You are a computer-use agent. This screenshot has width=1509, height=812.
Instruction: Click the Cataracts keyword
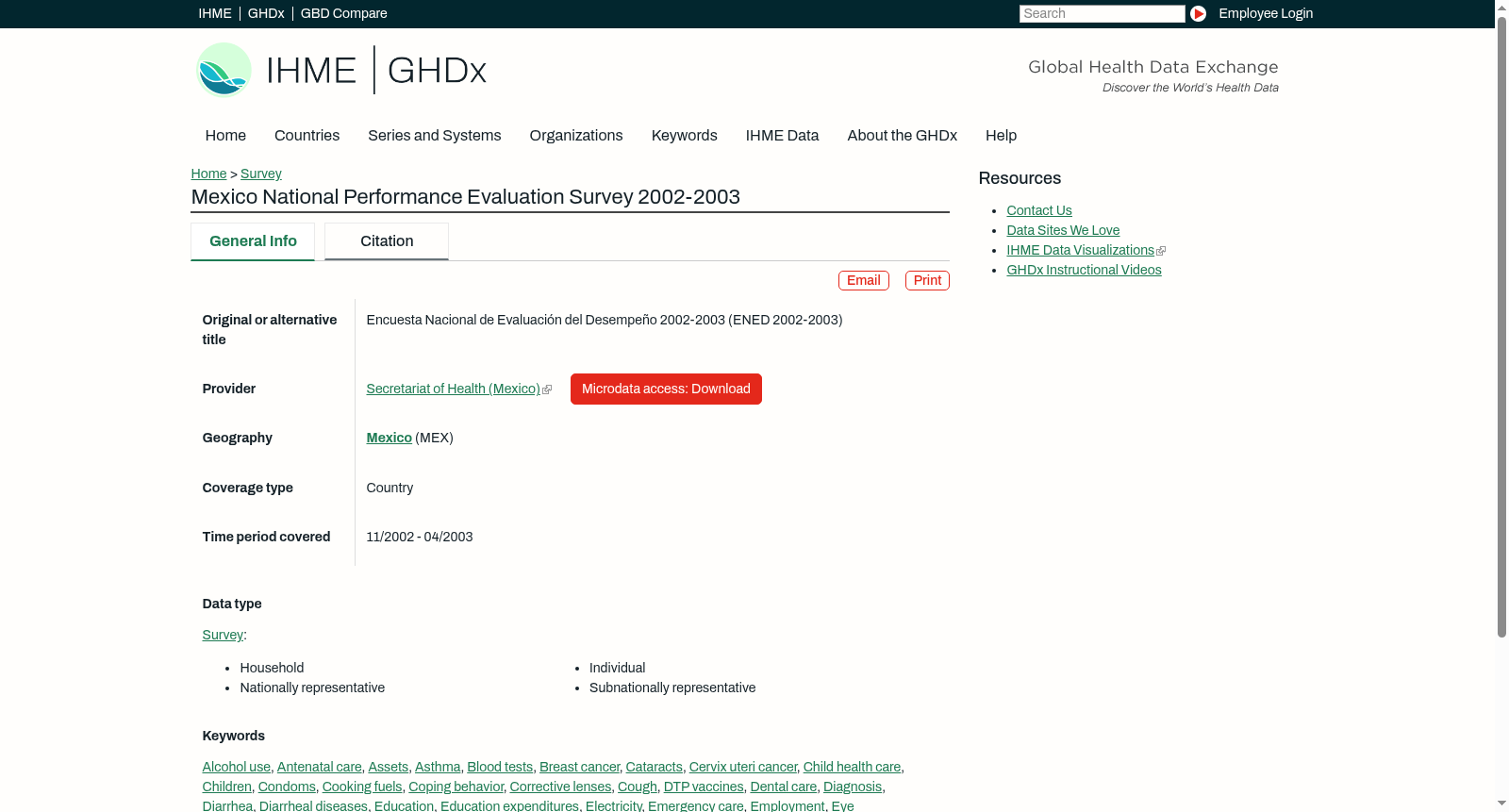click(x=655, y=767)
